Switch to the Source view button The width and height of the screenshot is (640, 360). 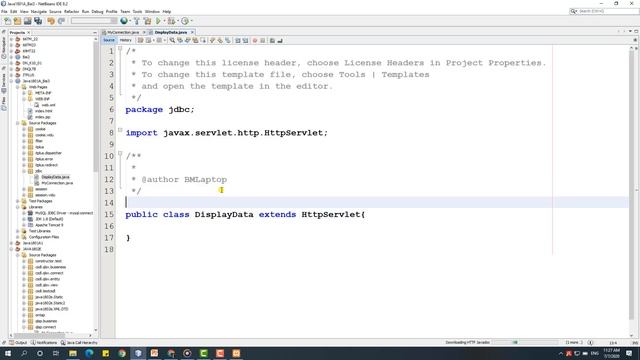tap(109, 40)
